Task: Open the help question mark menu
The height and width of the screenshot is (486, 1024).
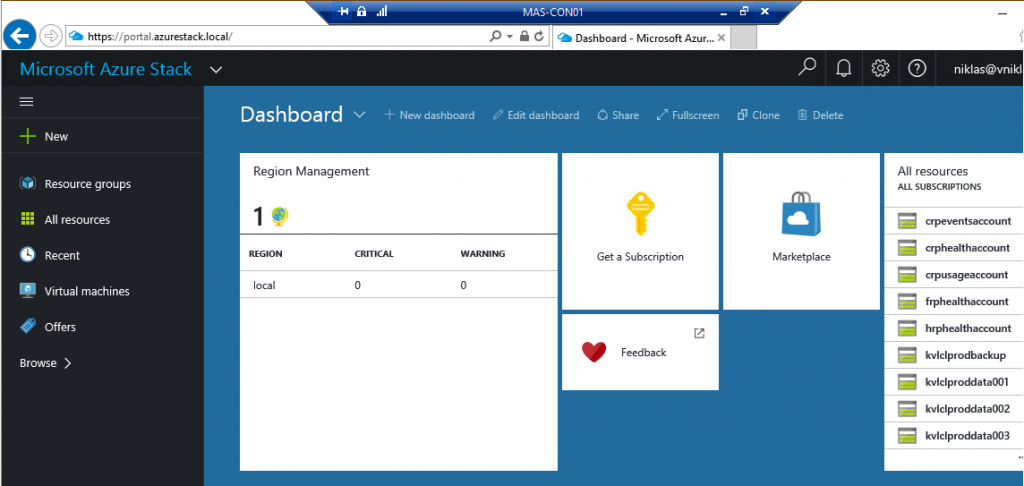Action: click(x=918, y=68)
